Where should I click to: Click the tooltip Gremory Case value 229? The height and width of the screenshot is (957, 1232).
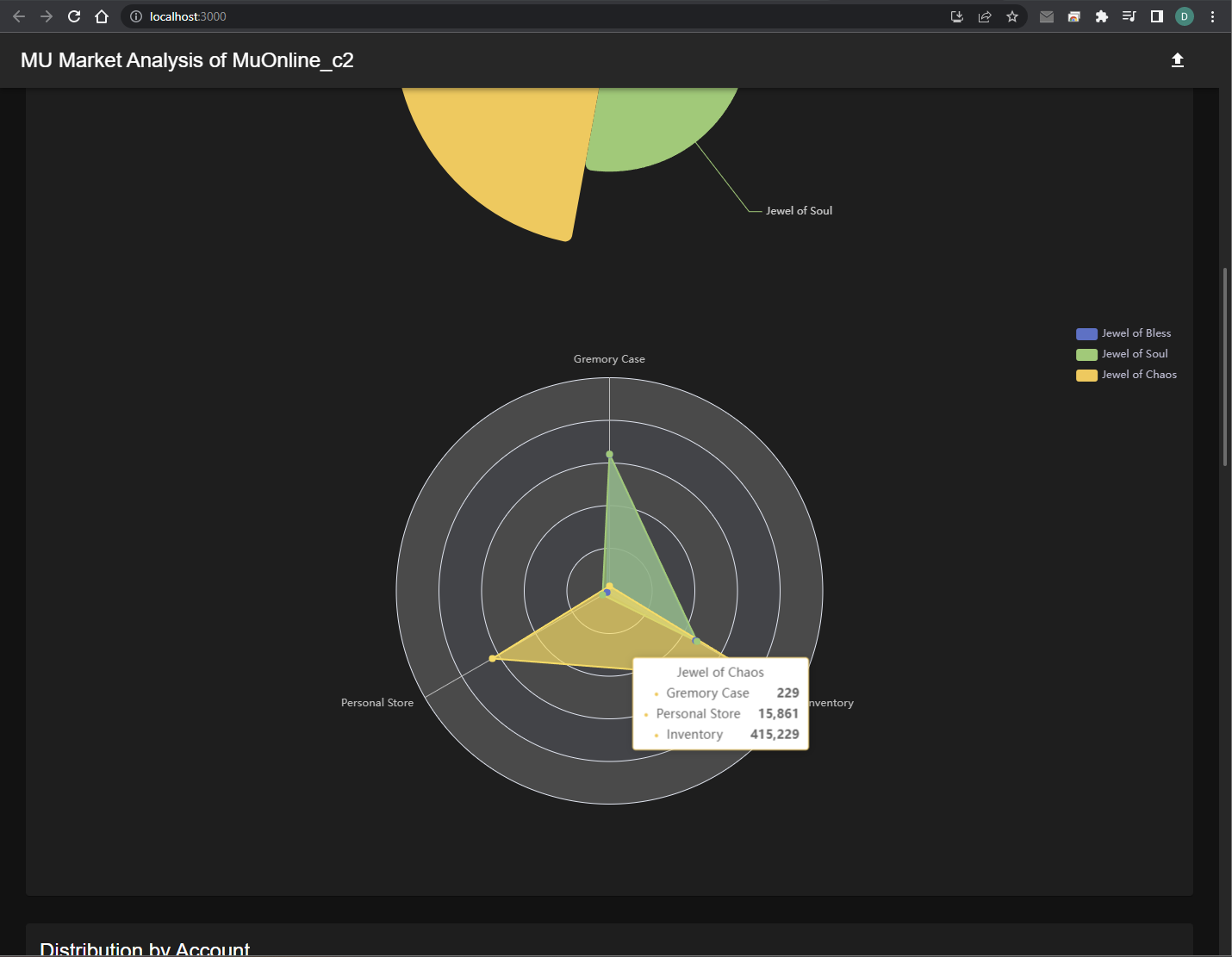(787, 693)
